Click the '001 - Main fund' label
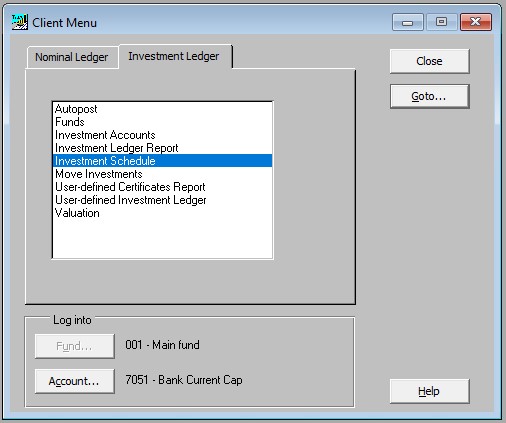Image resolution: width=506 pixels, height=423 pixels. 162,345
